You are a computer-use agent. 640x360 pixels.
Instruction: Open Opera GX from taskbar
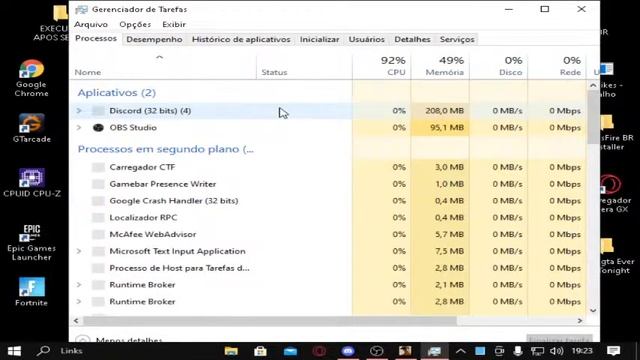click(x=319, y=351)
